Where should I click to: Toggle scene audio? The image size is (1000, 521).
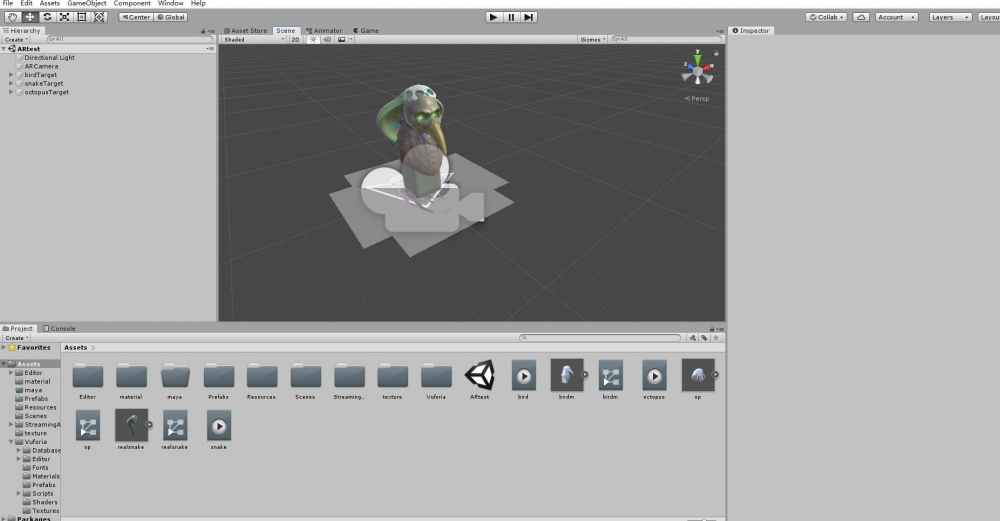pos(327,40)
